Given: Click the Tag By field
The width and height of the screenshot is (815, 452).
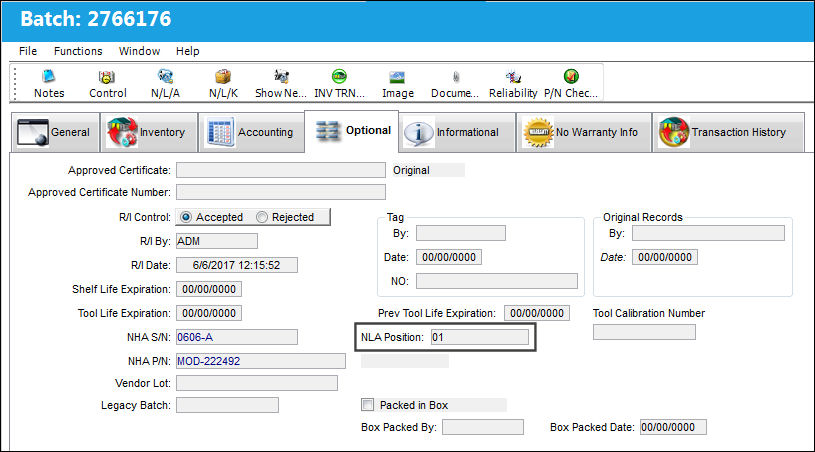Looking at the screenshot, I should coord(461,233).
